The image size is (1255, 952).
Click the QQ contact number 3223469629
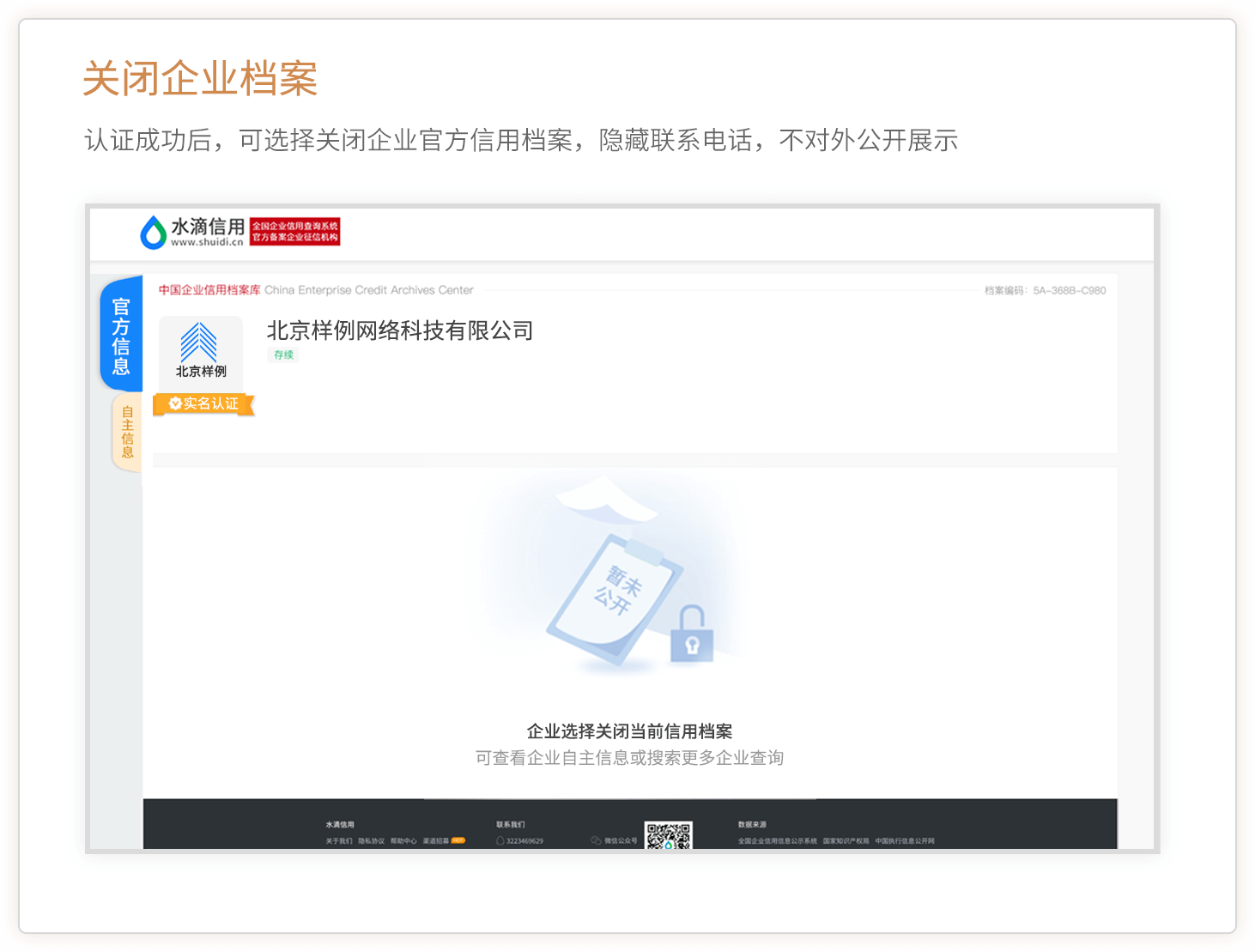[x=524, y=841]
